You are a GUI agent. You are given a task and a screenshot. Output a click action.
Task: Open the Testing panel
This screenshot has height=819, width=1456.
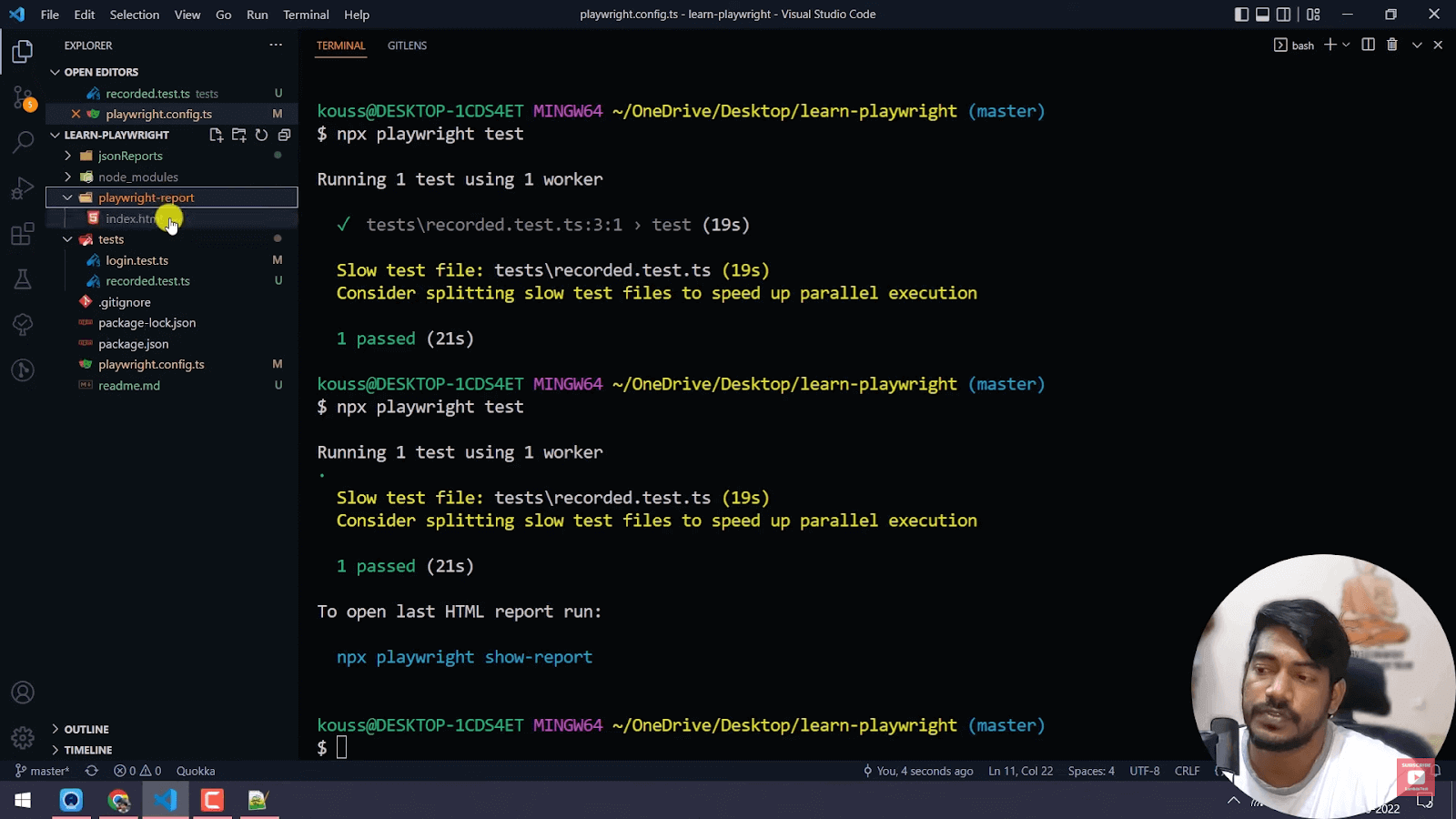click(22, 279)
